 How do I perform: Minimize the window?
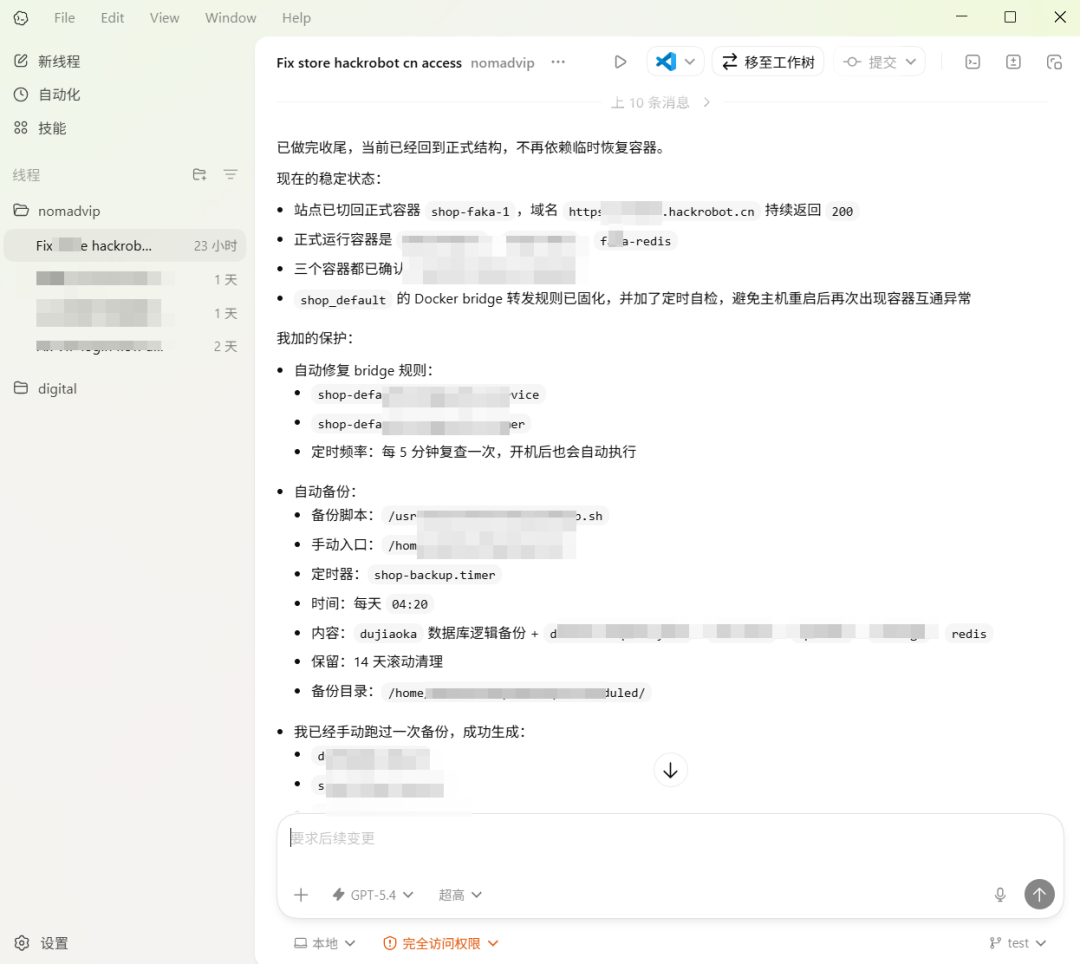tap(962, 17)
